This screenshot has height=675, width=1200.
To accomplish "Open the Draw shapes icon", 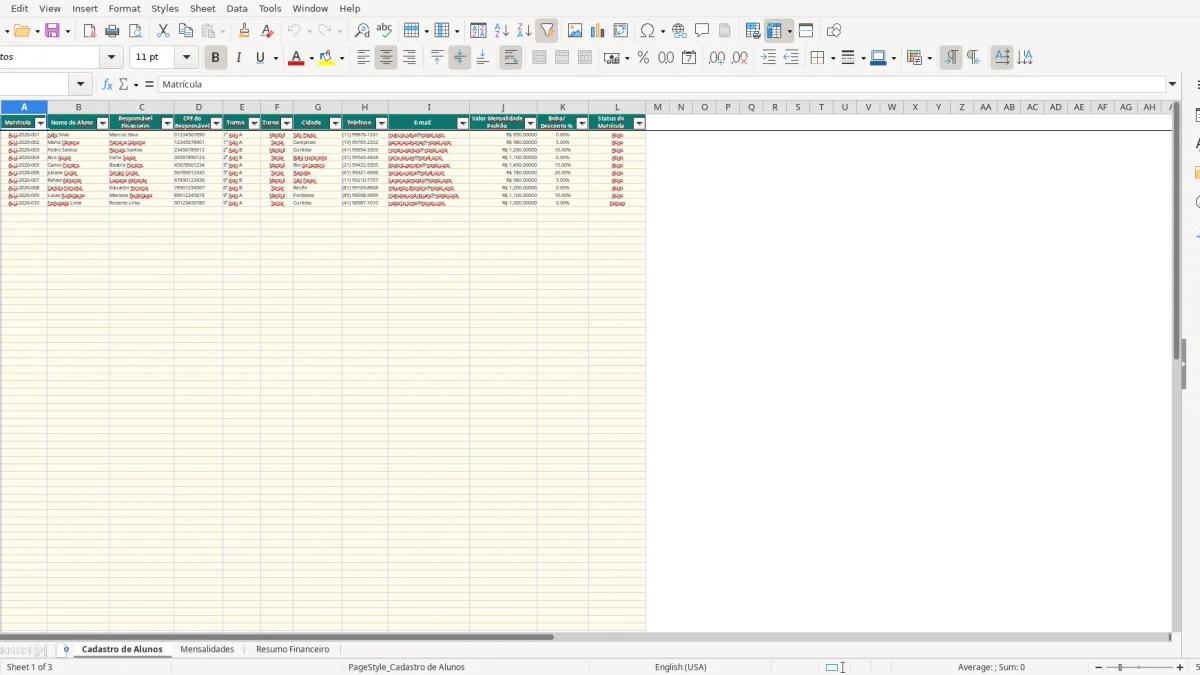I will click(x=834, y=31).
